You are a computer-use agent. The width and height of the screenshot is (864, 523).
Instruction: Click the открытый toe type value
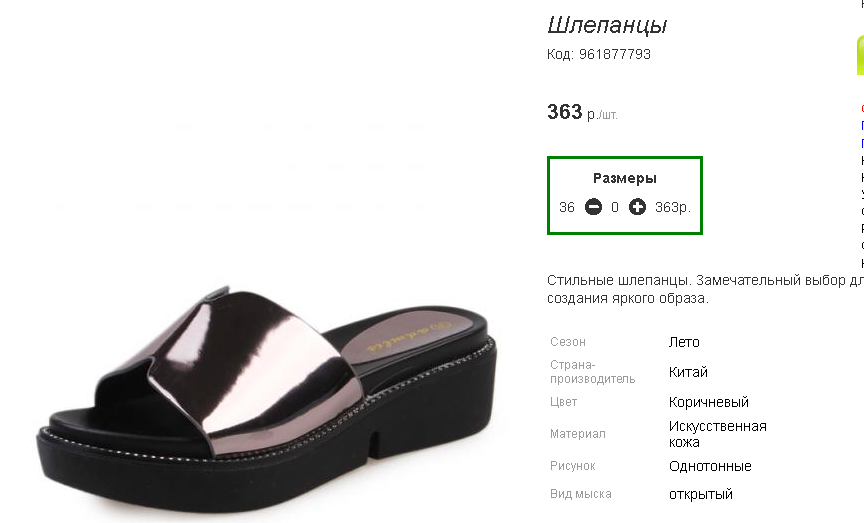coord(701,494)
